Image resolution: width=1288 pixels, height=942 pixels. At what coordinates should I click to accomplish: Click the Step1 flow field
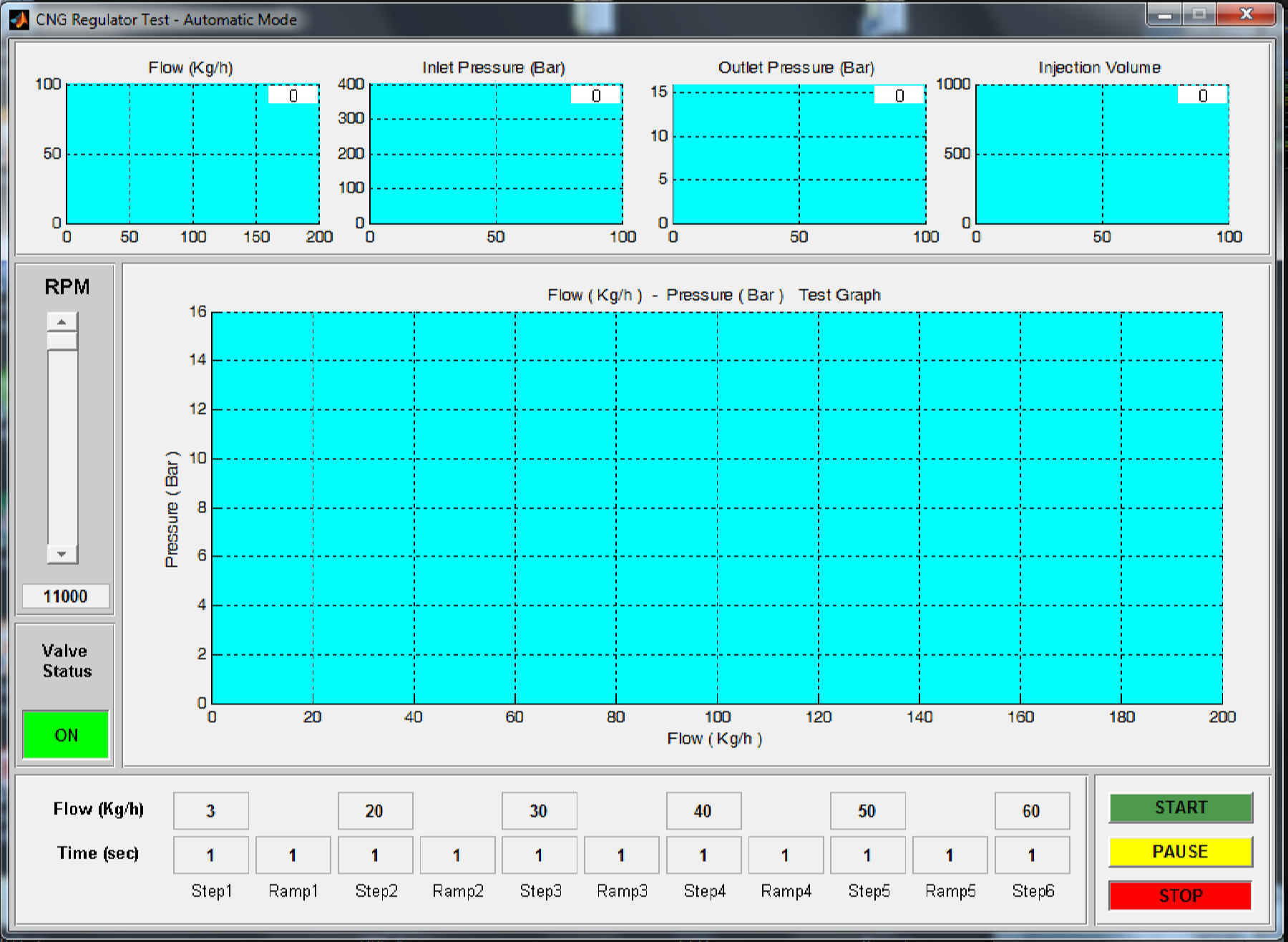[x=211, y=811]
